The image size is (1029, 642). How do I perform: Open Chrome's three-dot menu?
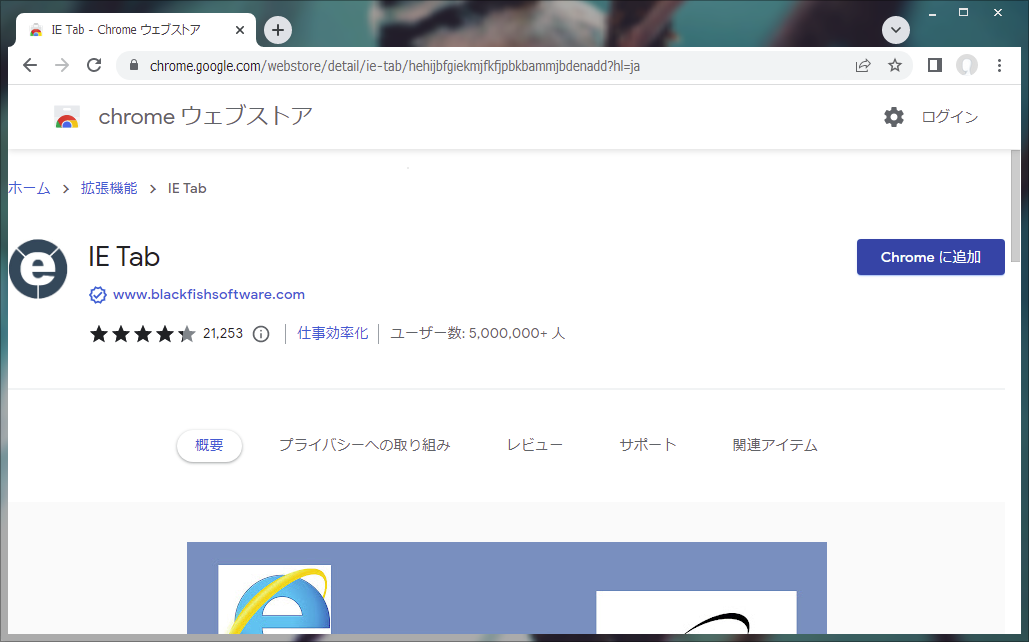(999, 65)
